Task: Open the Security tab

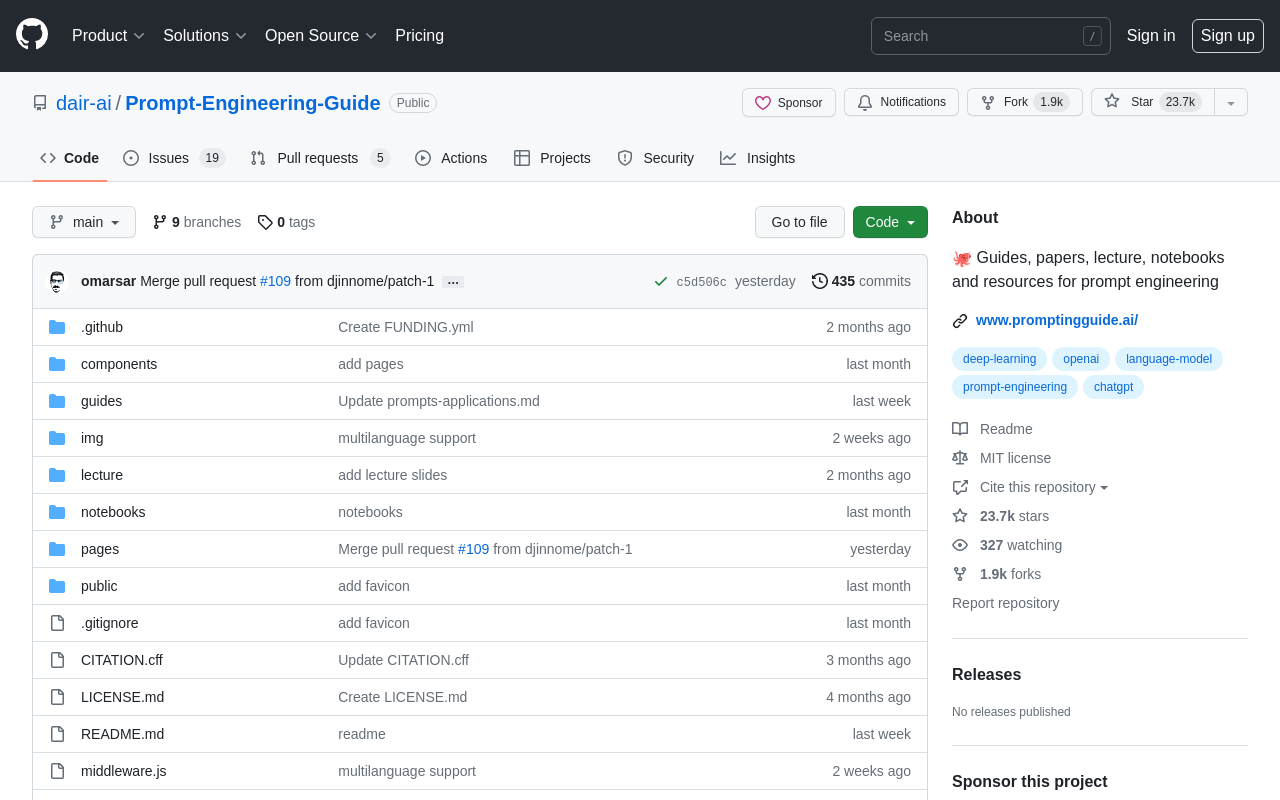Action: click(655, 158)
